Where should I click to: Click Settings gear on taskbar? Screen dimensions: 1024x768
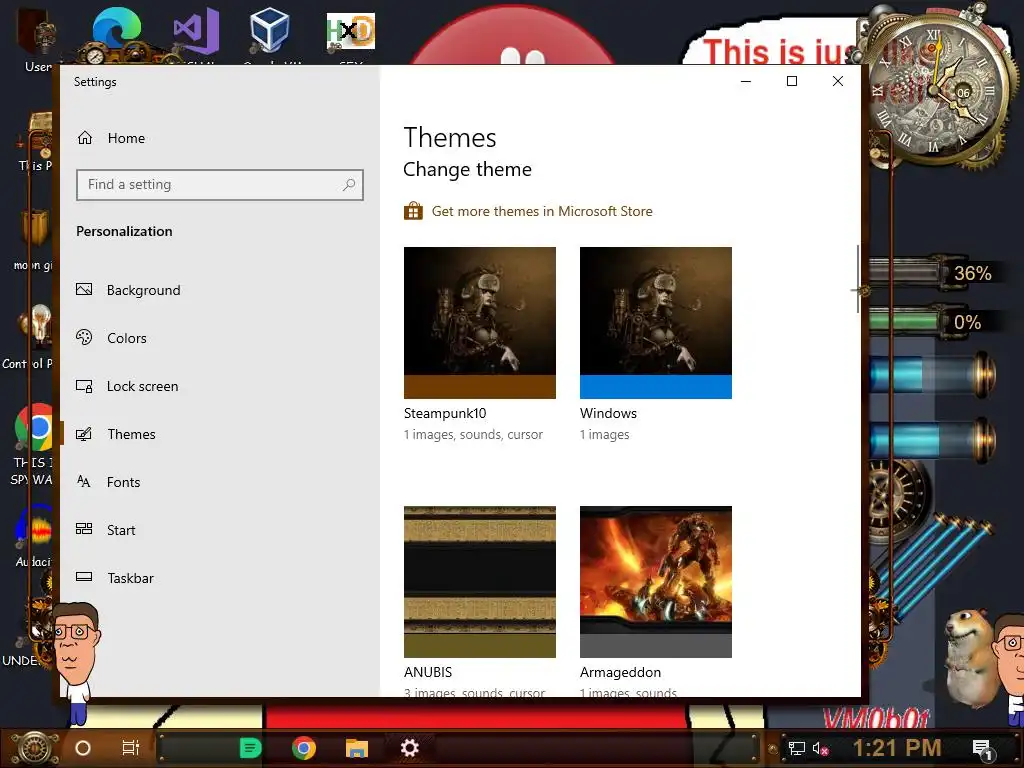[409, 748]
